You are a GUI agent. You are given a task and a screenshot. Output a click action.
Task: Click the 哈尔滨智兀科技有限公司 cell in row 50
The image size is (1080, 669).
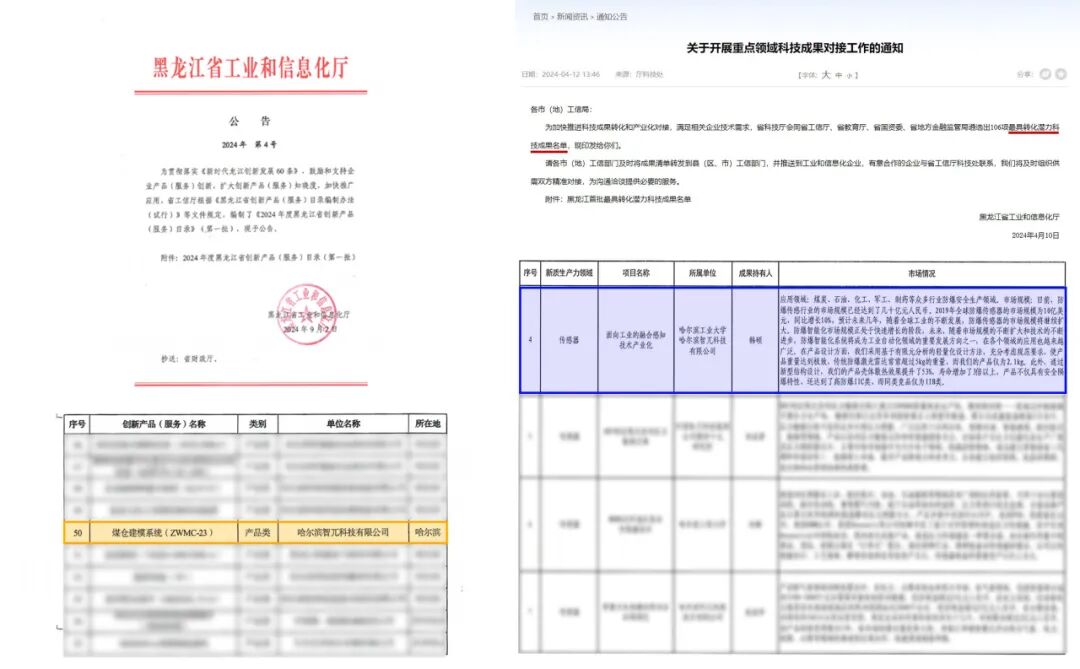(x=343, y=533)
